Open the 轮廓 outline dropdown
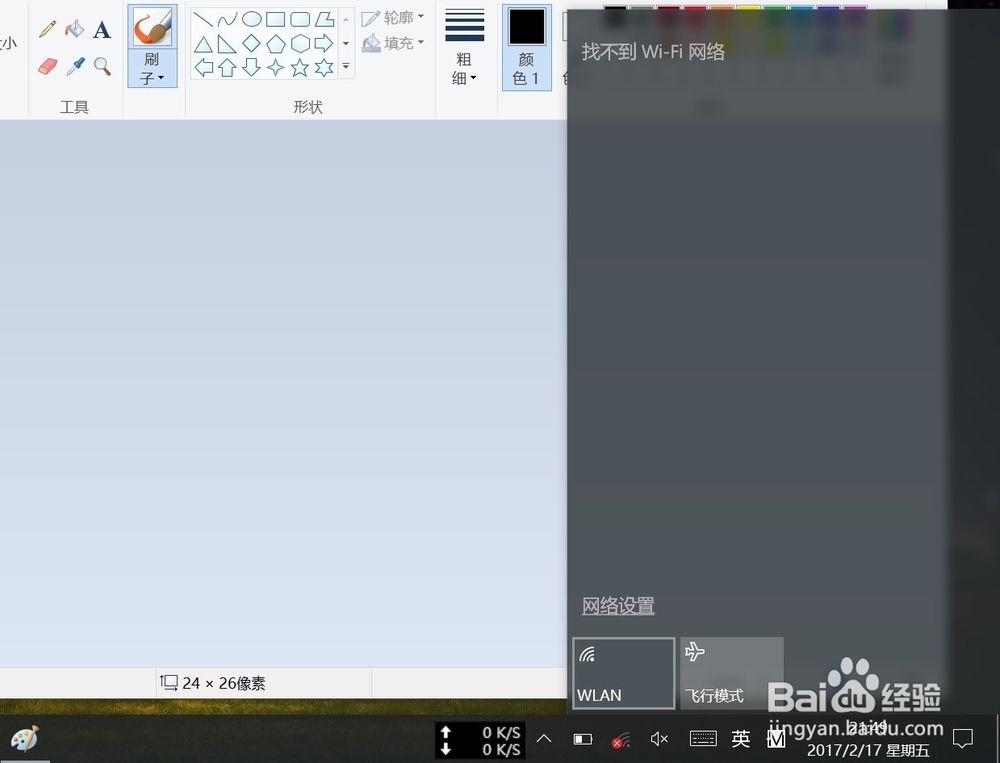Viewport: 1000px width, 763px height. [x=393, y=18]
